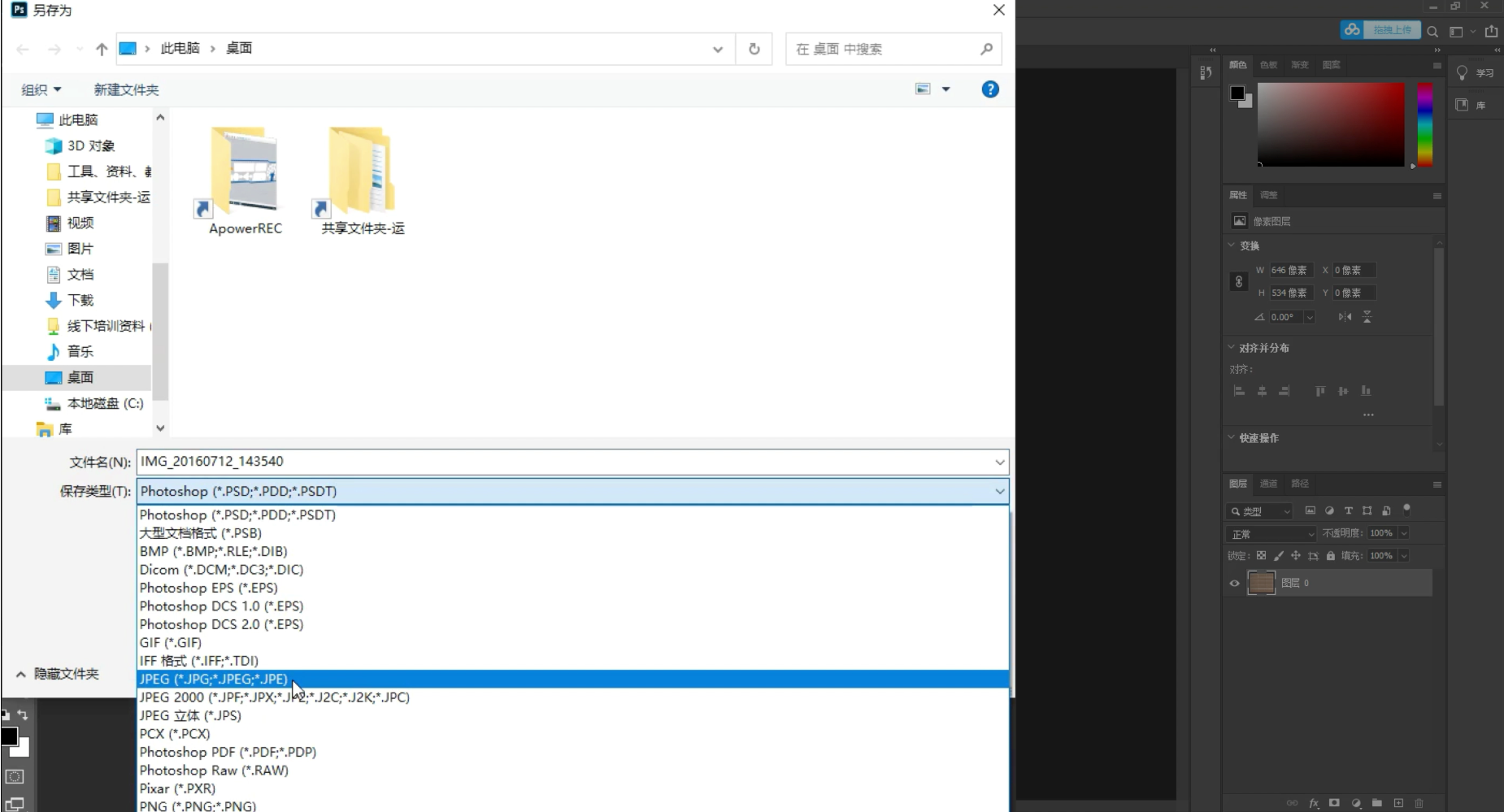Open the History panel icon
1504x812 pixels.
point(1206,72)
